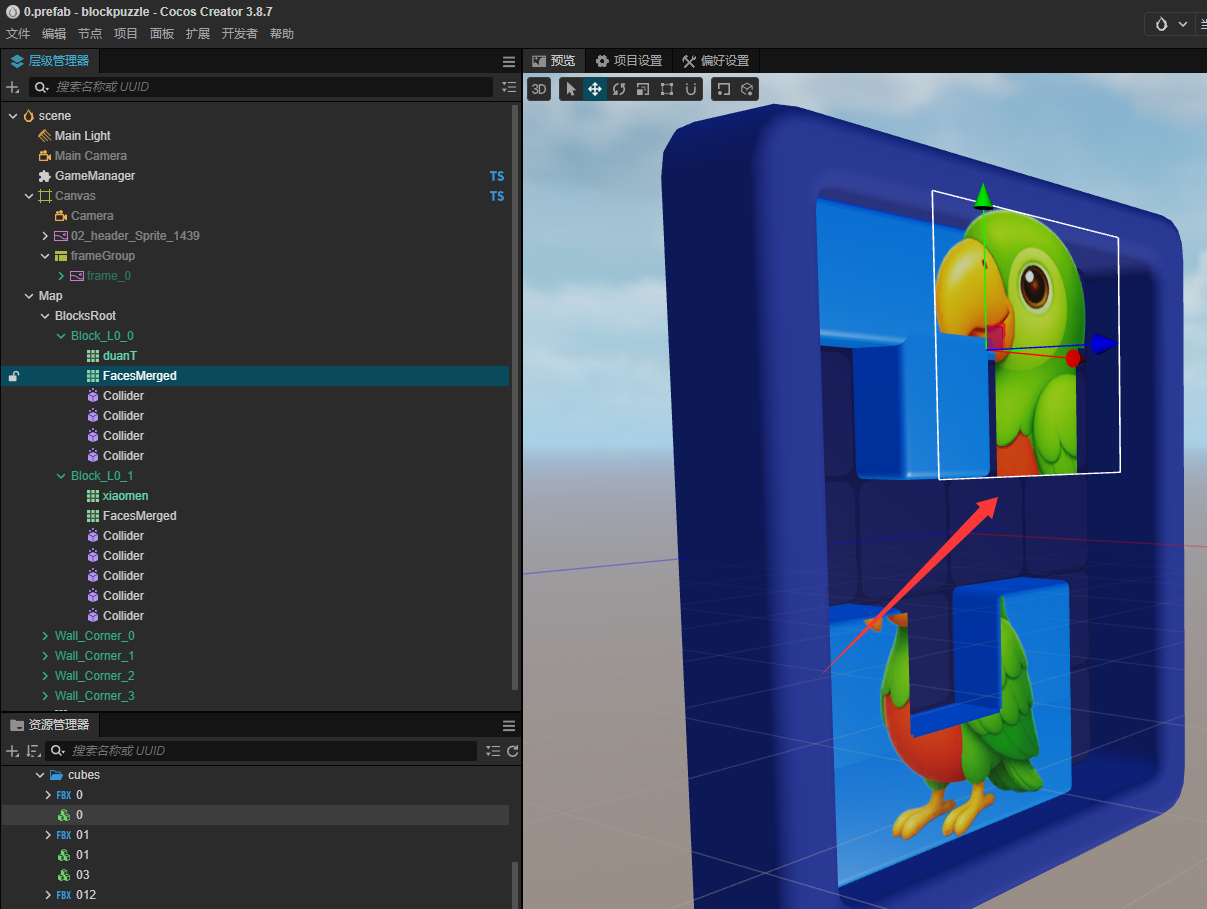The image size is (1207, 909).
Task: Open the assets search filter magnifier
Action: (x=59, y=751)
